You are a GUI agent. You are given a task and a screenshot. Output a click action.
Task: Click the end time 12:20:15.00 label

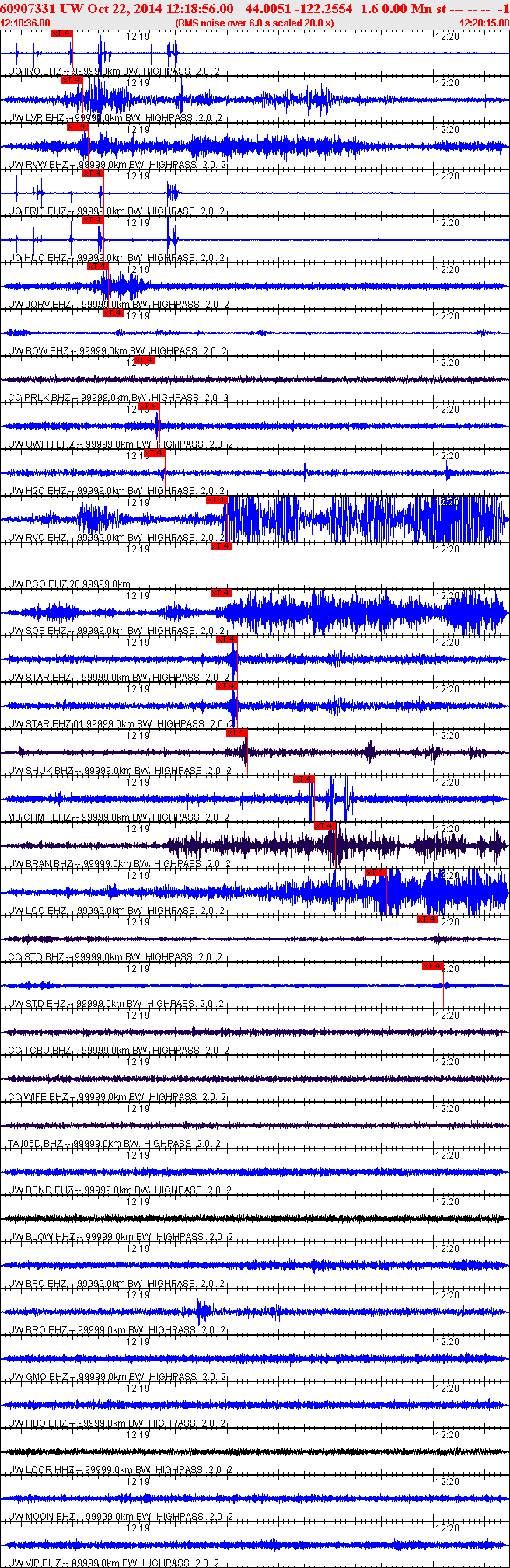pos(484,23)
